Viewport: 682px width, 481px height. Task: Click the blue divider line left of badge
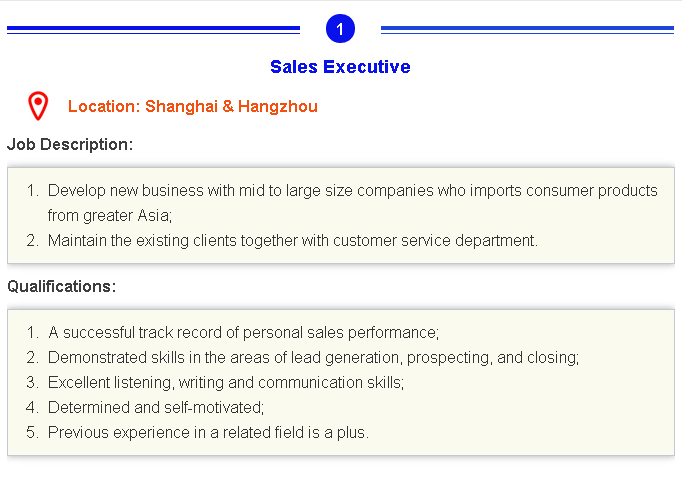(154, 29)
